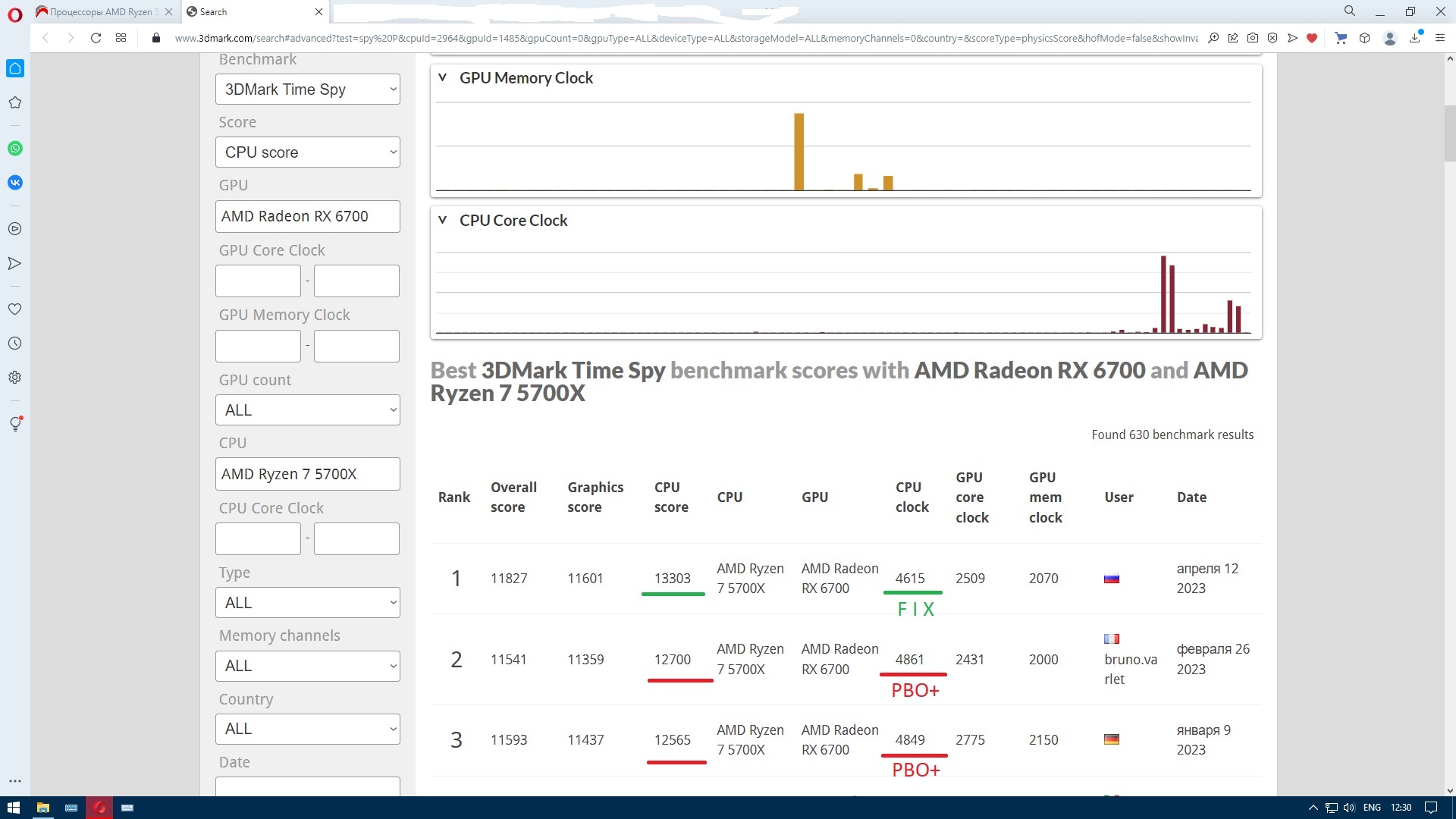
Task: Open Opera sidebar History clock icon
Action: (15, 344)
